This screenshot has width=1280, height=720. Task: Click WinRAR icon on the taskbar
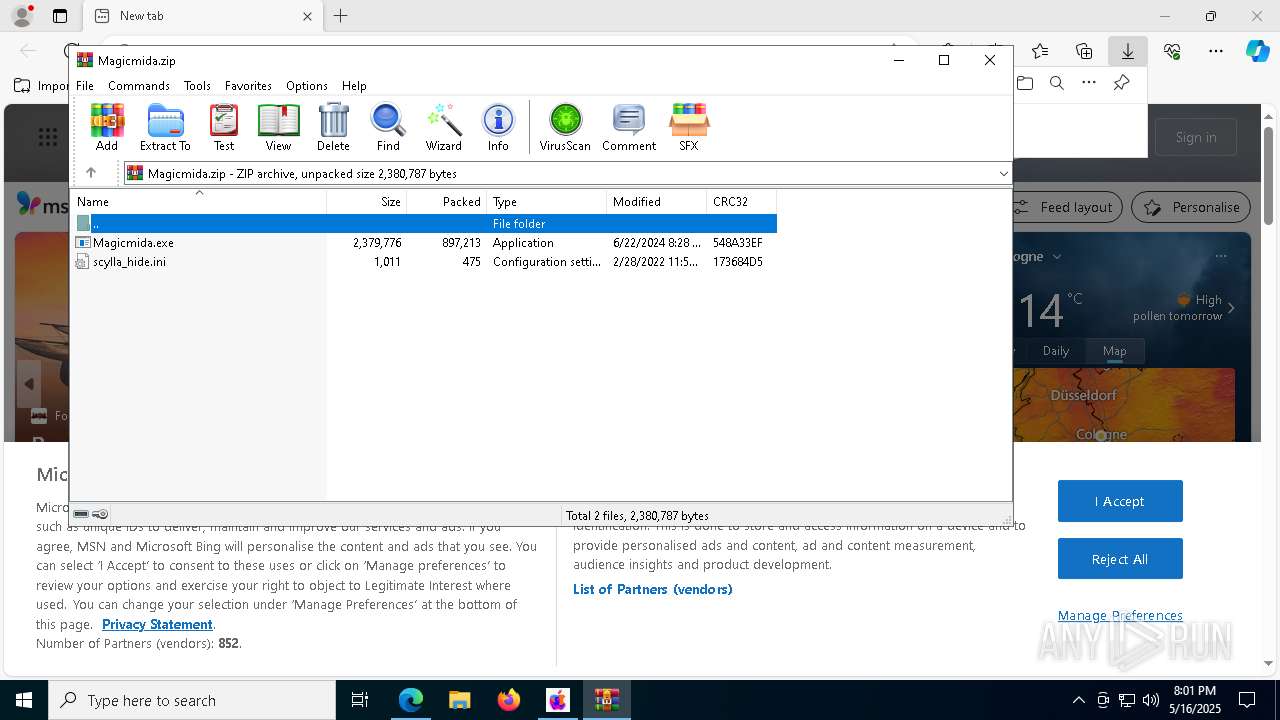607,700
